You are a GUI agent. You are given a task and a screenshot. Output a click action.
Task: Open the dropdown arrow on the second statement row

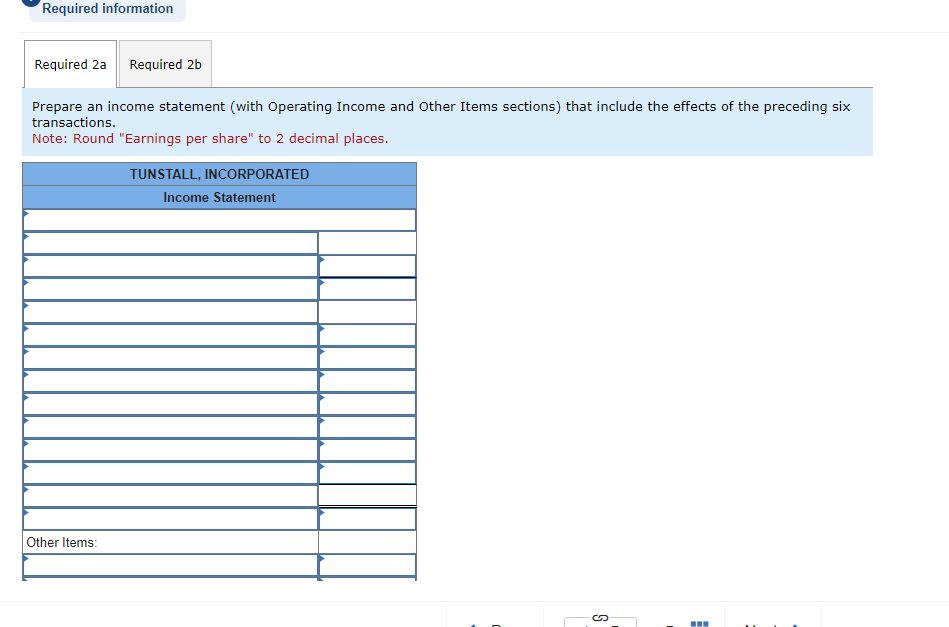(x=25, y=241)
